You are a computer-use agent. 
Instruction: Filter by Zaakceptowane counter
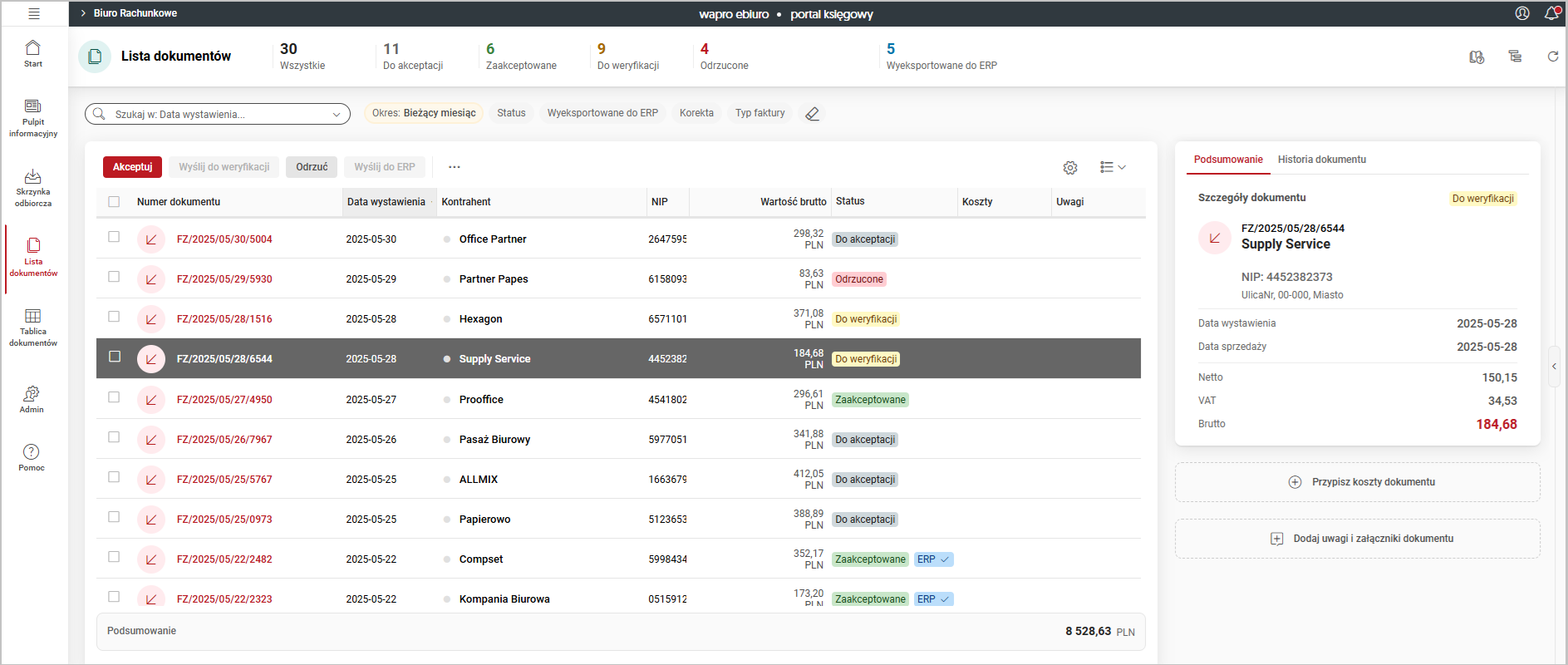[x=521, y=56]
